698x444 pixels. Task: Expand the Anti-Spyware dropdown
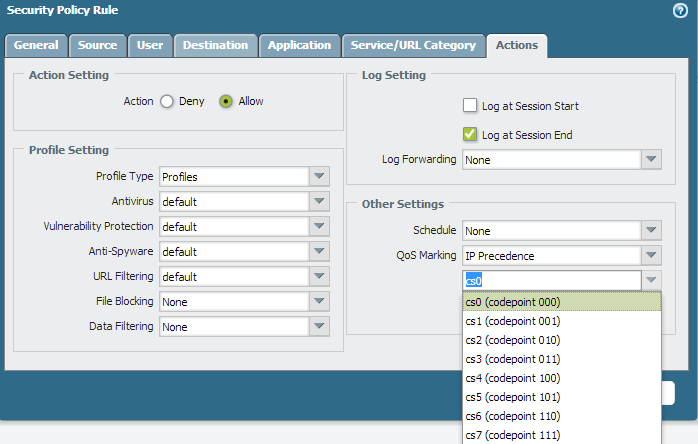[319, 251]
